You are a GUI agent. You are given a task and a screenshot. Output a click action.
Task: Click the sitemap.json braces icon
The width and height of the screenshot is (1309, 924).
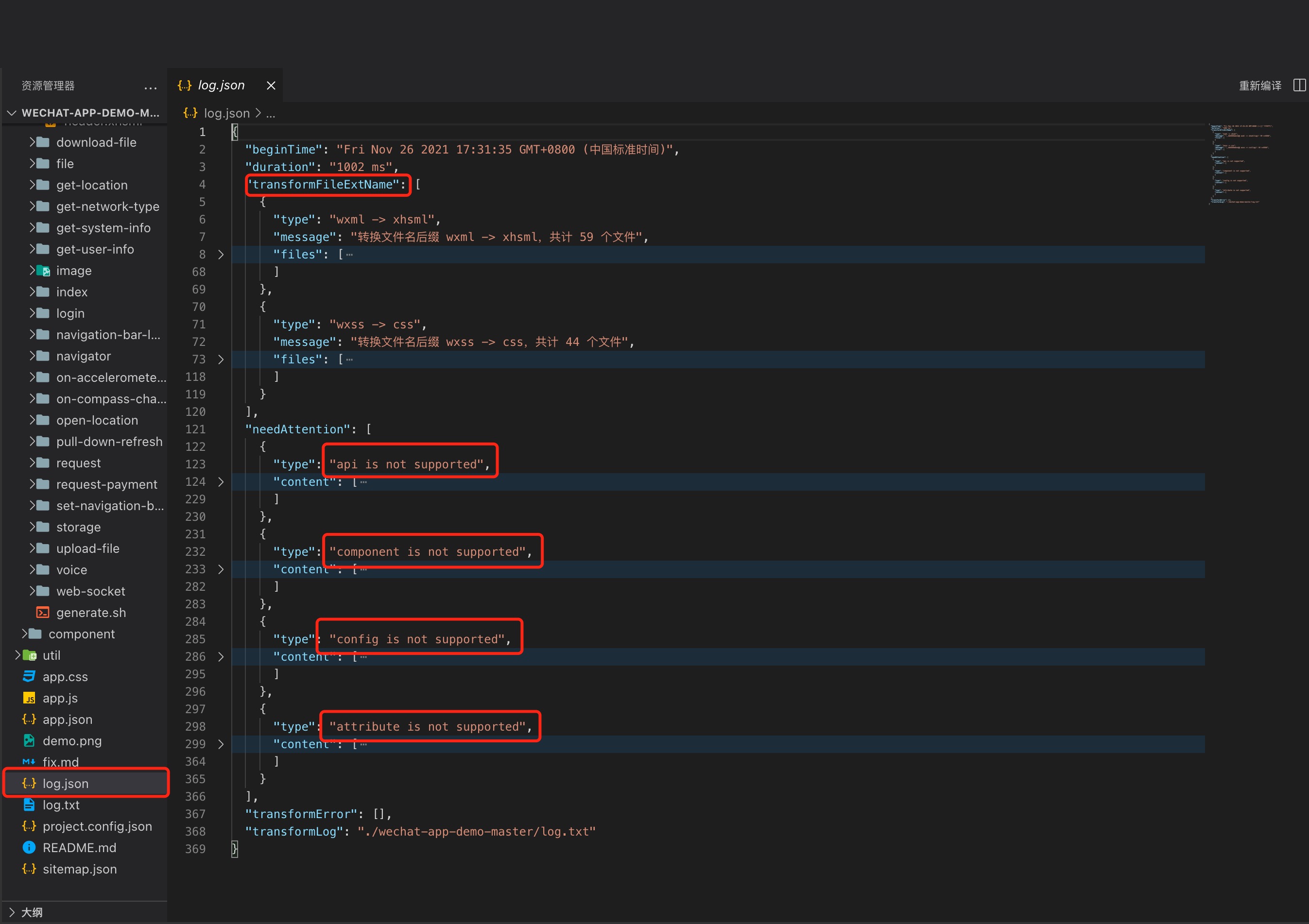pos(29,869)
